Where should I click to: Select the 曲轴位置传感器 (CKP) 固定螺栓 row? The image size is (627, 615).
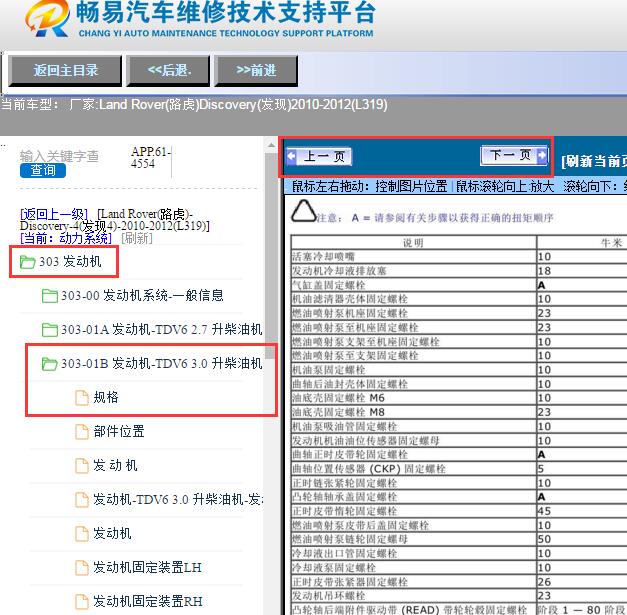[459, 469]
